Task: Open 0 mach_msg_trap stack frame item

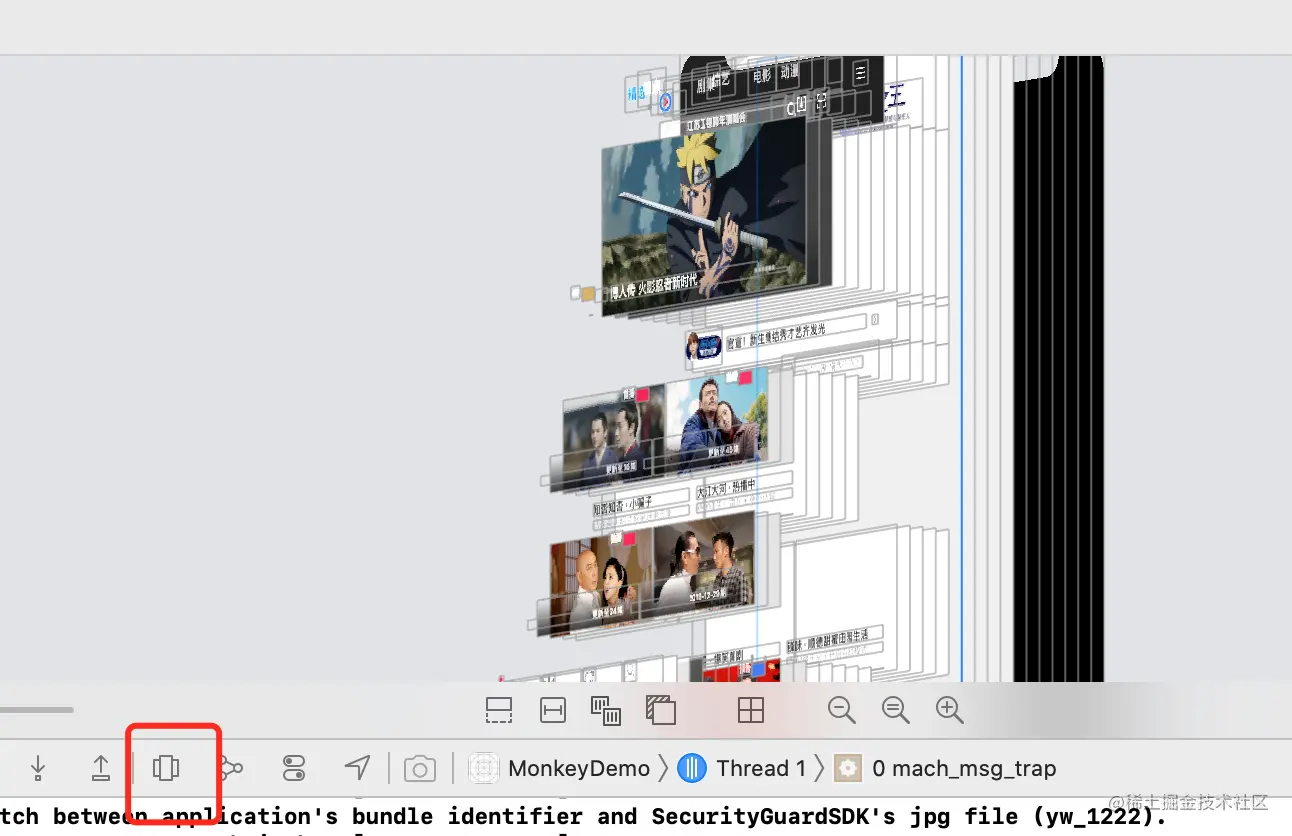Action: (946, 768)
